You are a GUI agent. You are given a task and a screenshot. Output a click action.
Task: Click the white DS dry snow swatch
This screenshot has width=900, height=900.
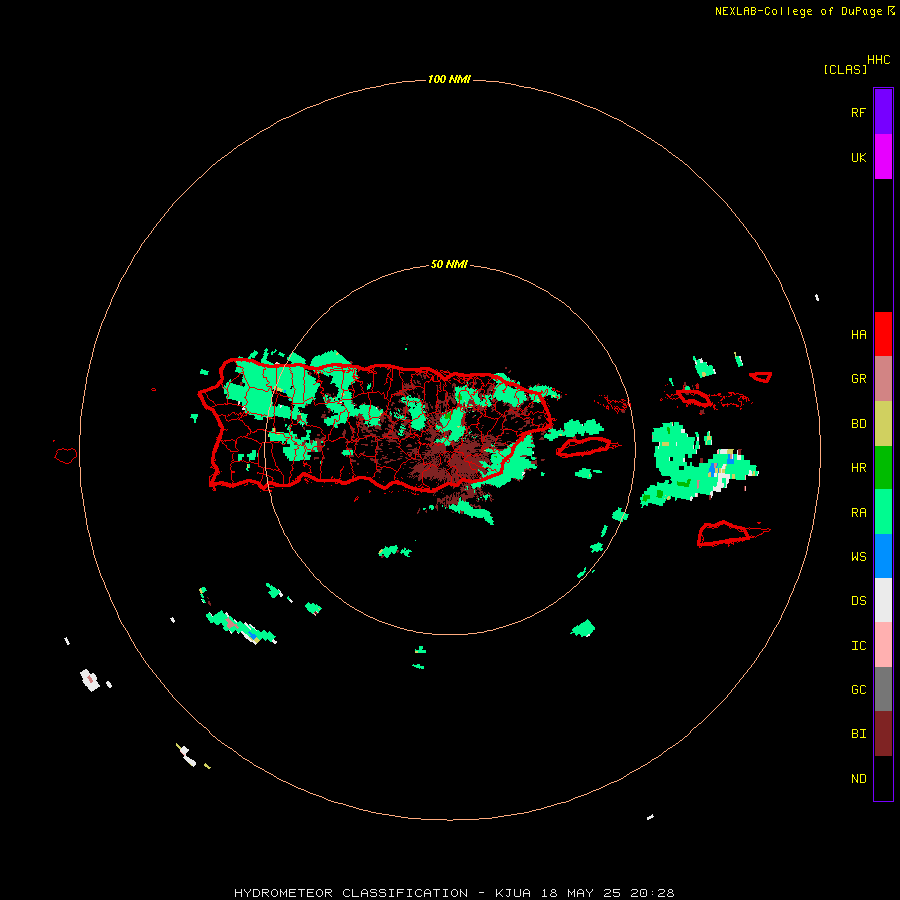click(883, 600)
